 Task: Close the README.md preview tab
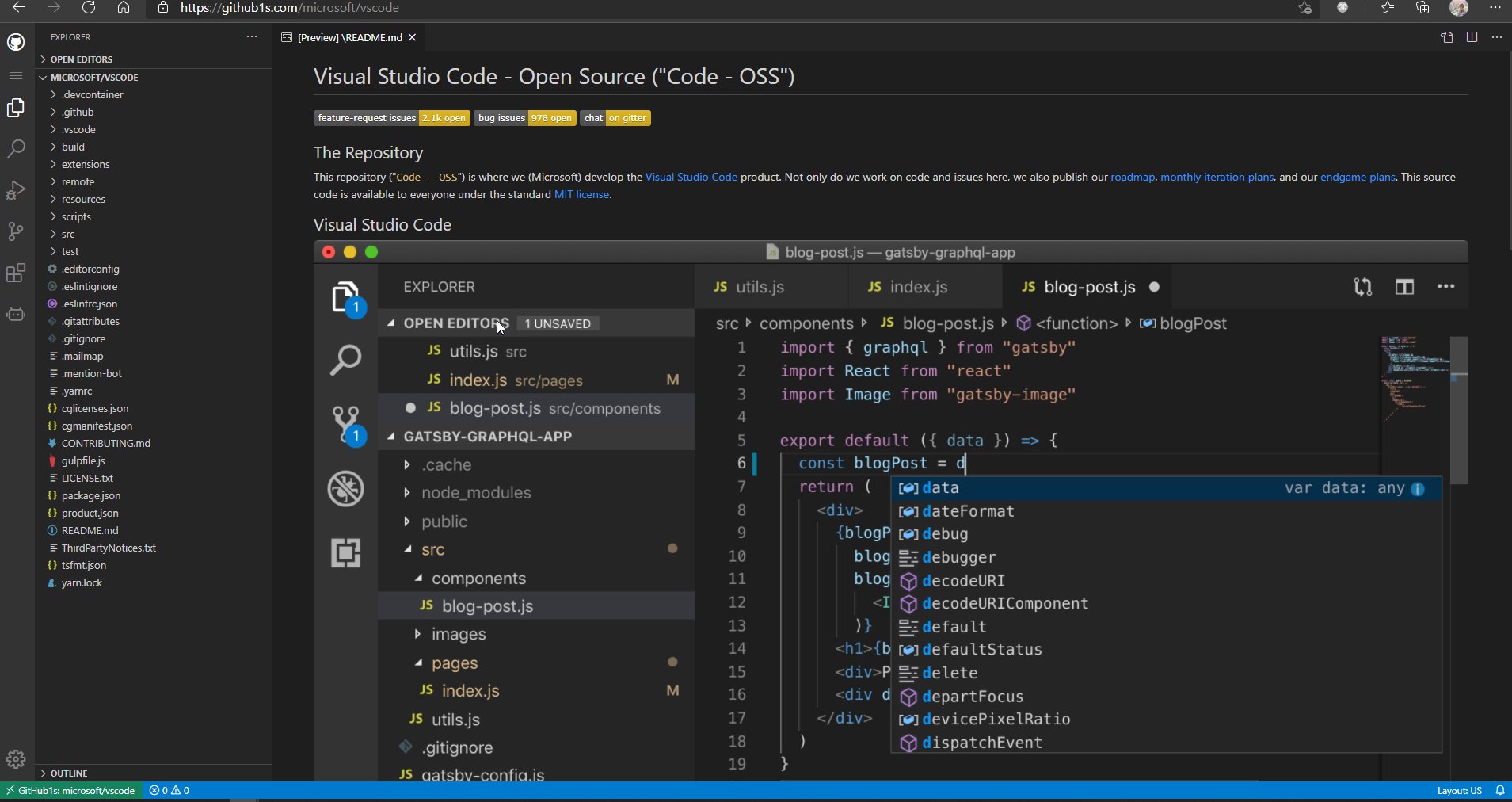click(x=412, y=37)
